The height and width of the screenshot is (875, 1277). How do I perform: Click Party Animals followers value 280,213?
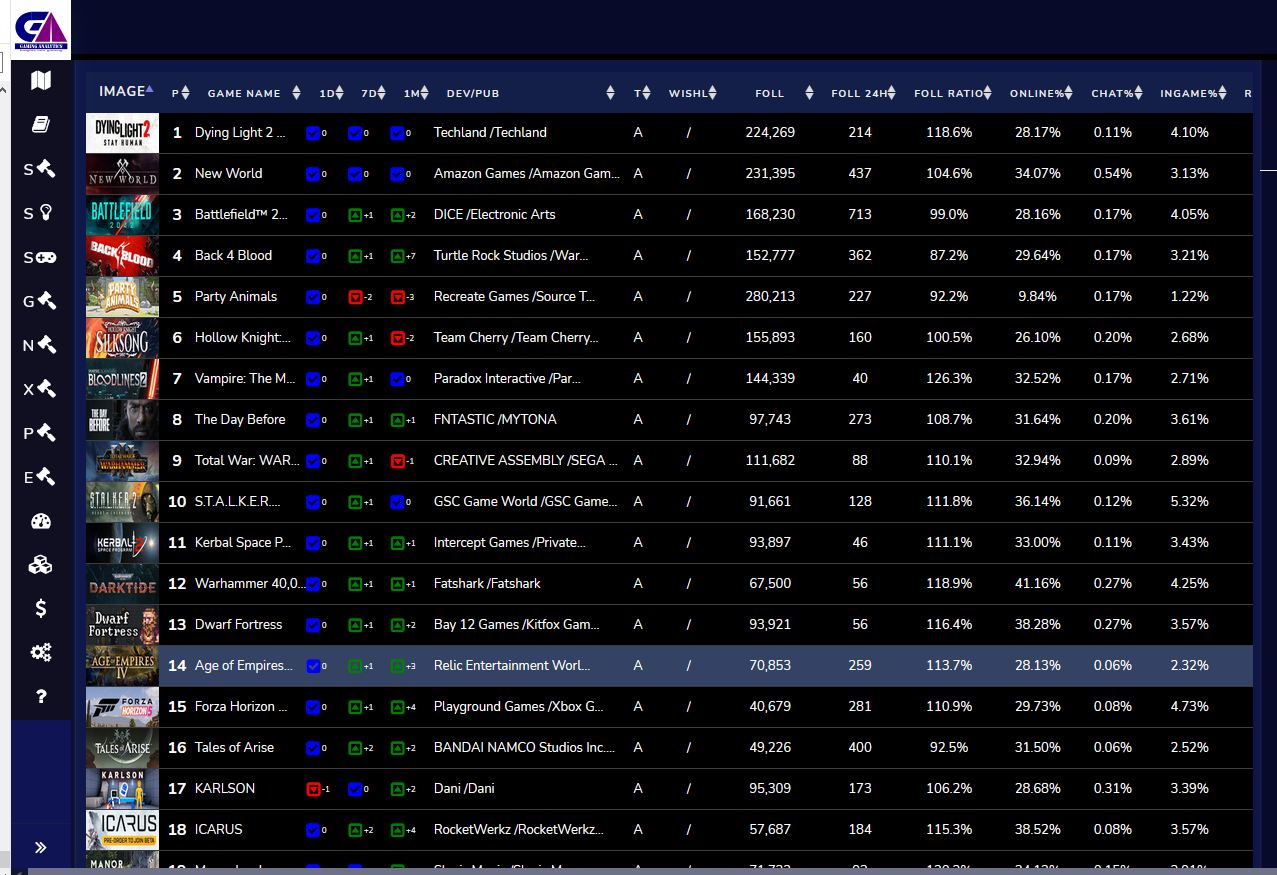(770, 297)
